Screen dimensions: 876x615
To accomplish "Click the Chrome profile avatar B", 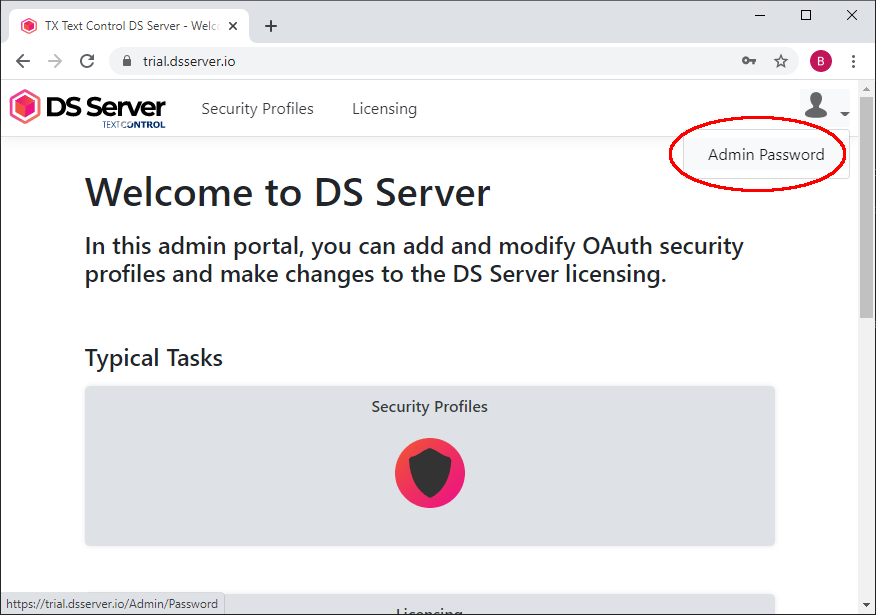I will [x=820, y=61].
